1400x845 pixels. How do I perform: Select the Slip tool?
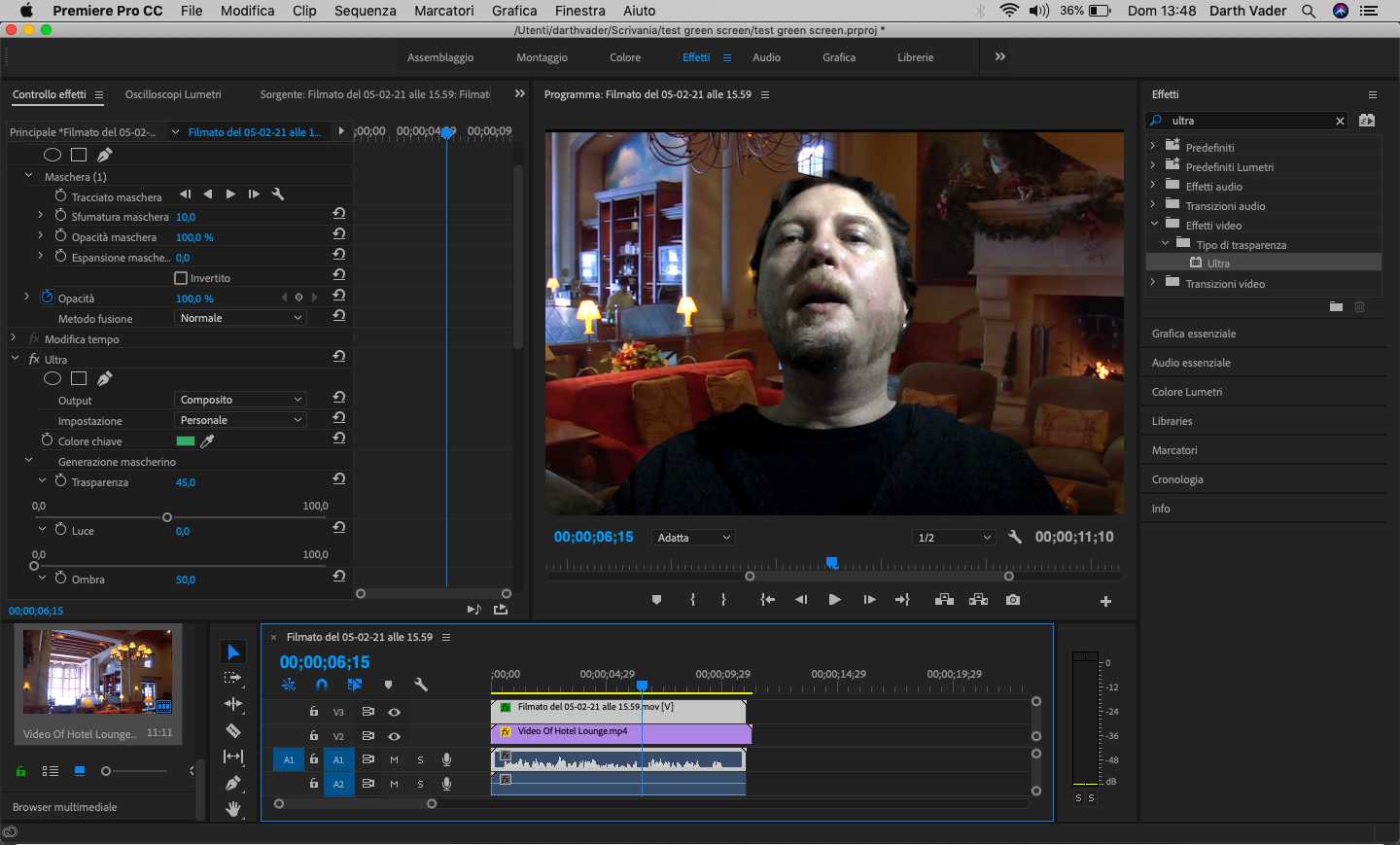click(233, 757)
